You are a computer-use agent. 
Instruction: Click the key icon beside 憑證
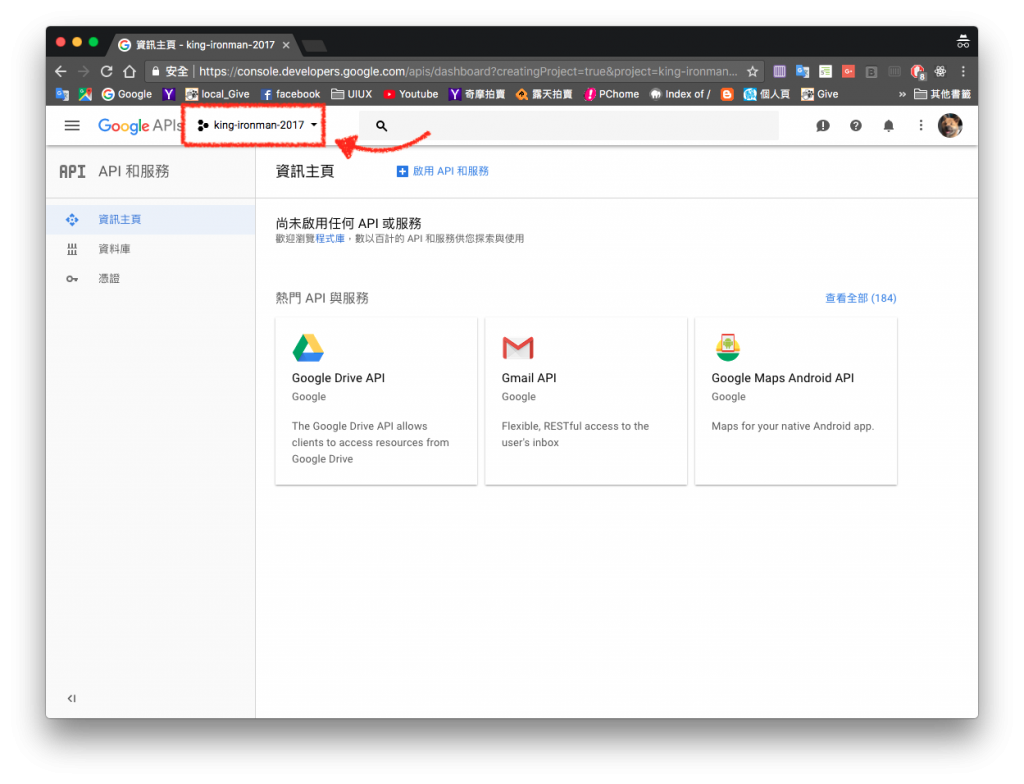(x=72, y=279)
